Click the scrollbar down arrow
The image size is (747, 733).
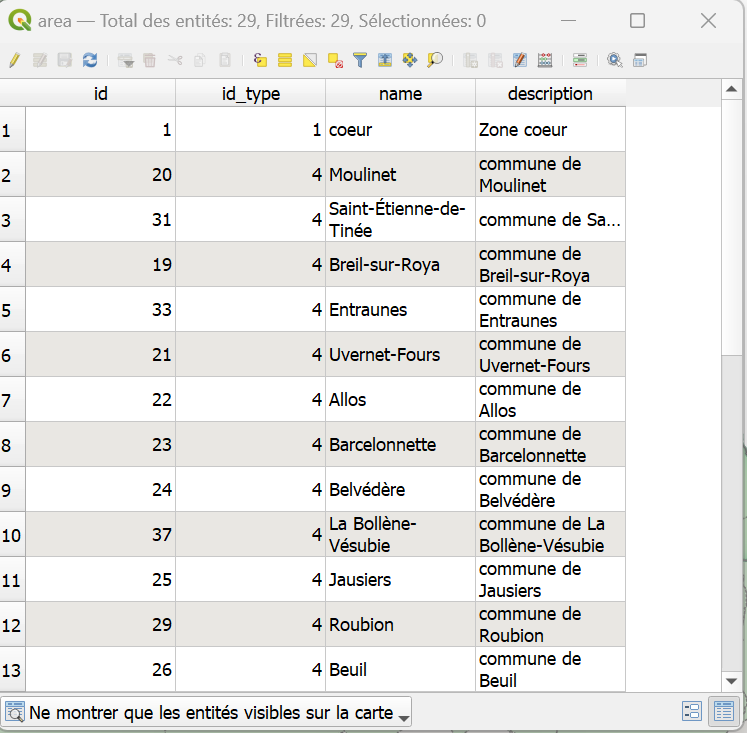pyautogui.click(x=731, y=681)
